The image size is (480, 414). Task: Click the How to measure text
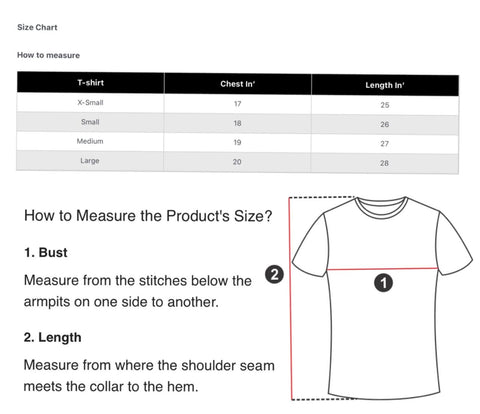point(48,55)
